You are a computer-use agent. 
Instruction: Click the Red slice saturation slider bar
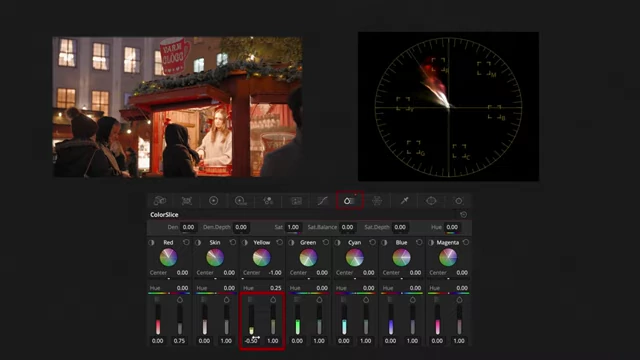[x=180, y=320]
